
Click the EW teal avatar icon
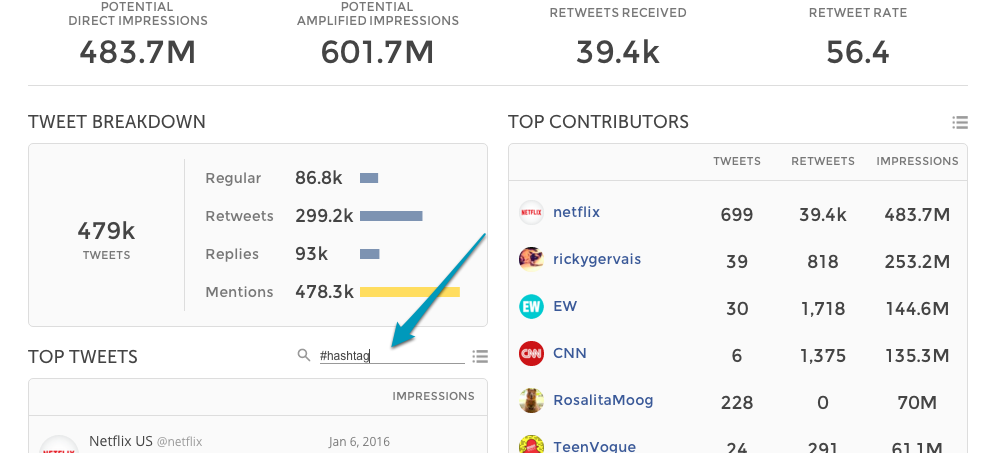tap(531, 306)
